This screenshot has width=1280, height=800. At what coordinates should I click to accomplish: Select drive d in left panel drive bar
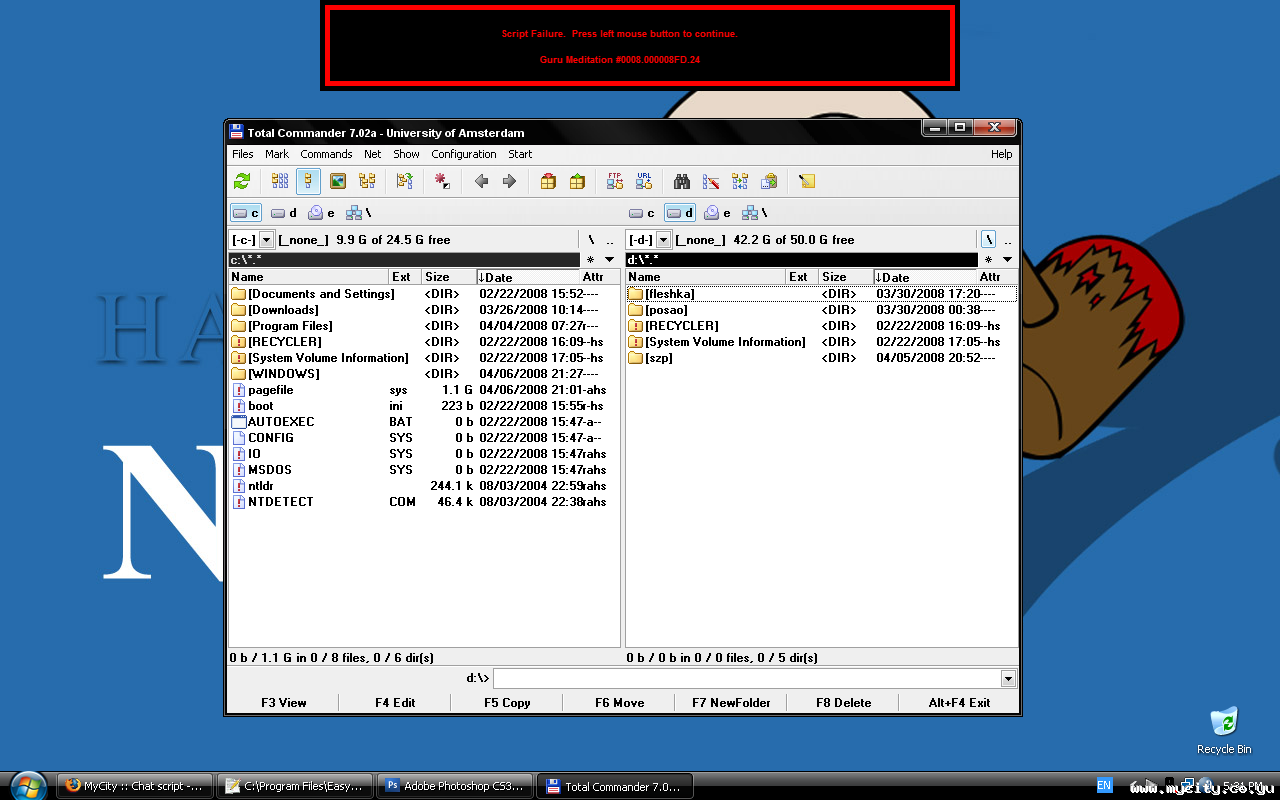pyautogui.click(x=284, y=213)
